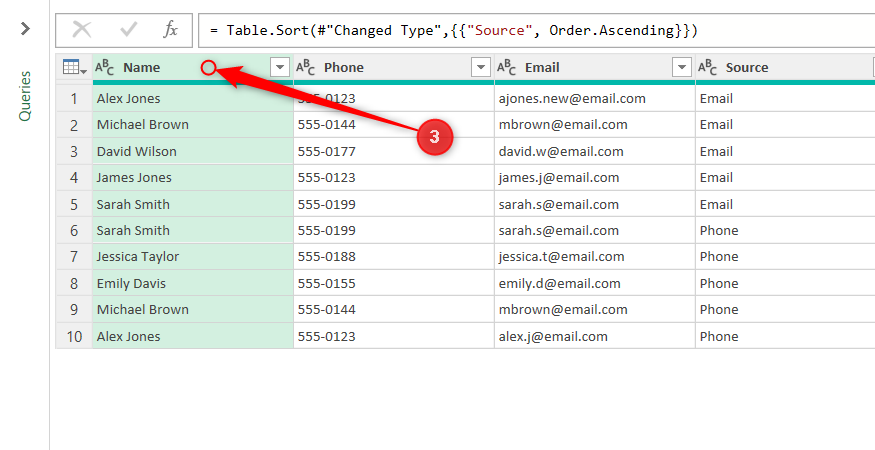Click the ABC data type icon for Name
875x450 pixels.
[104, 68]
